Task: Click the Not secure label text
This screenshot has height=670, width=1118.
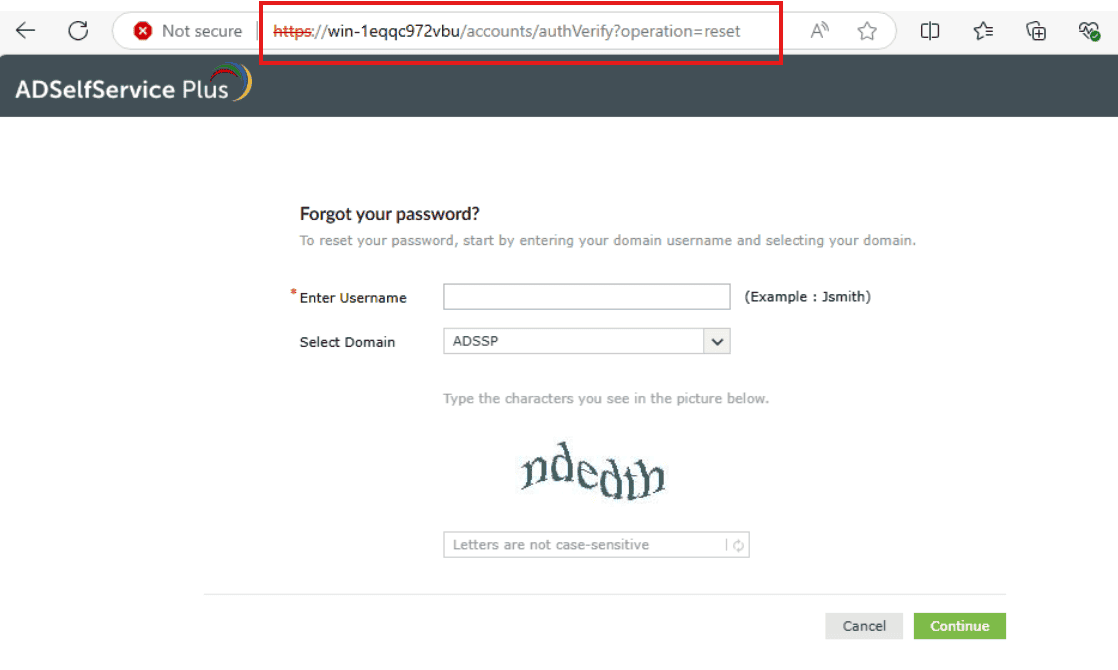Action: [202, 31]
